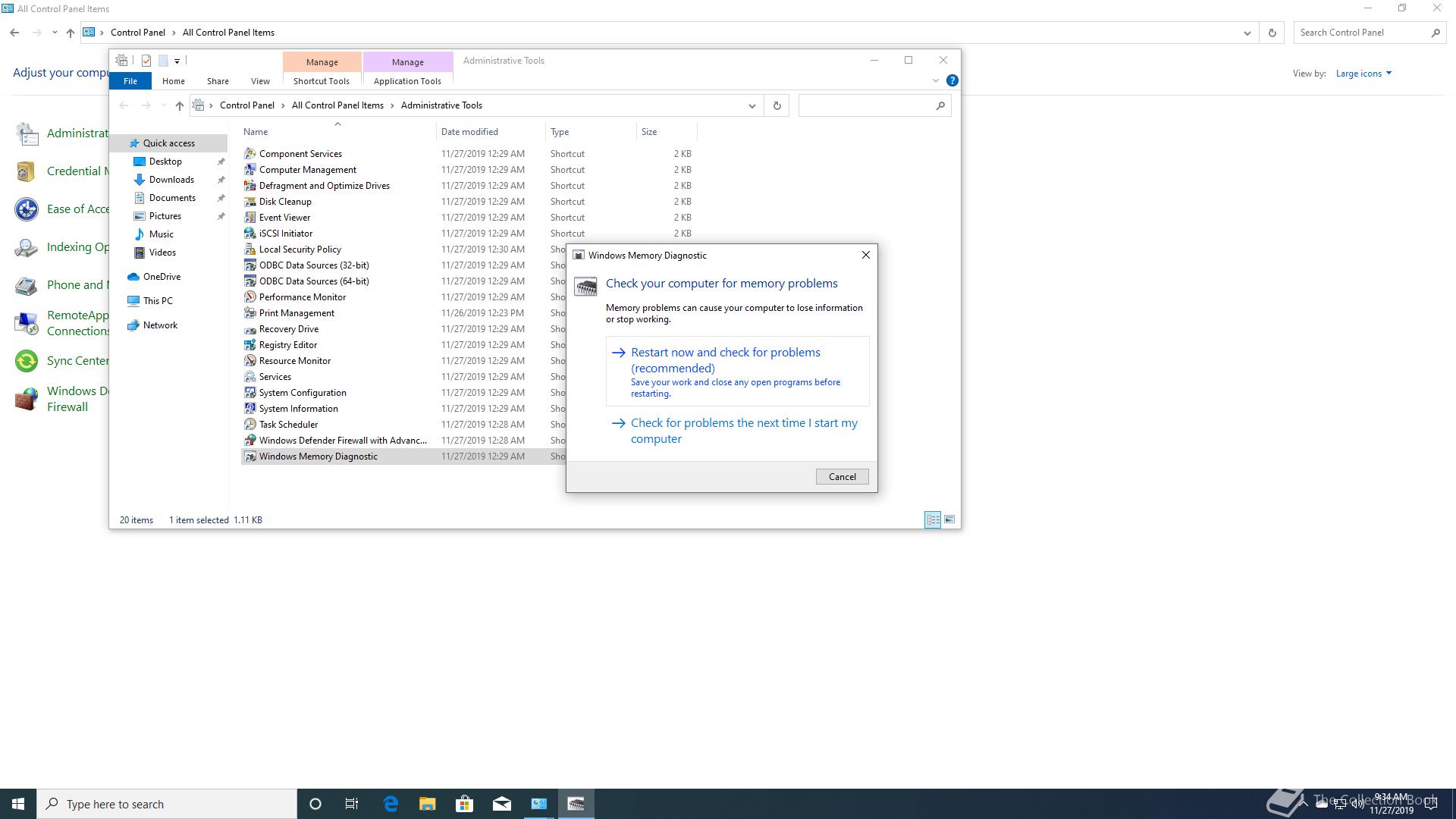1456x819 pixels.
Task: Open Credential Manager in Control Panel
Action: pos(61,171)
